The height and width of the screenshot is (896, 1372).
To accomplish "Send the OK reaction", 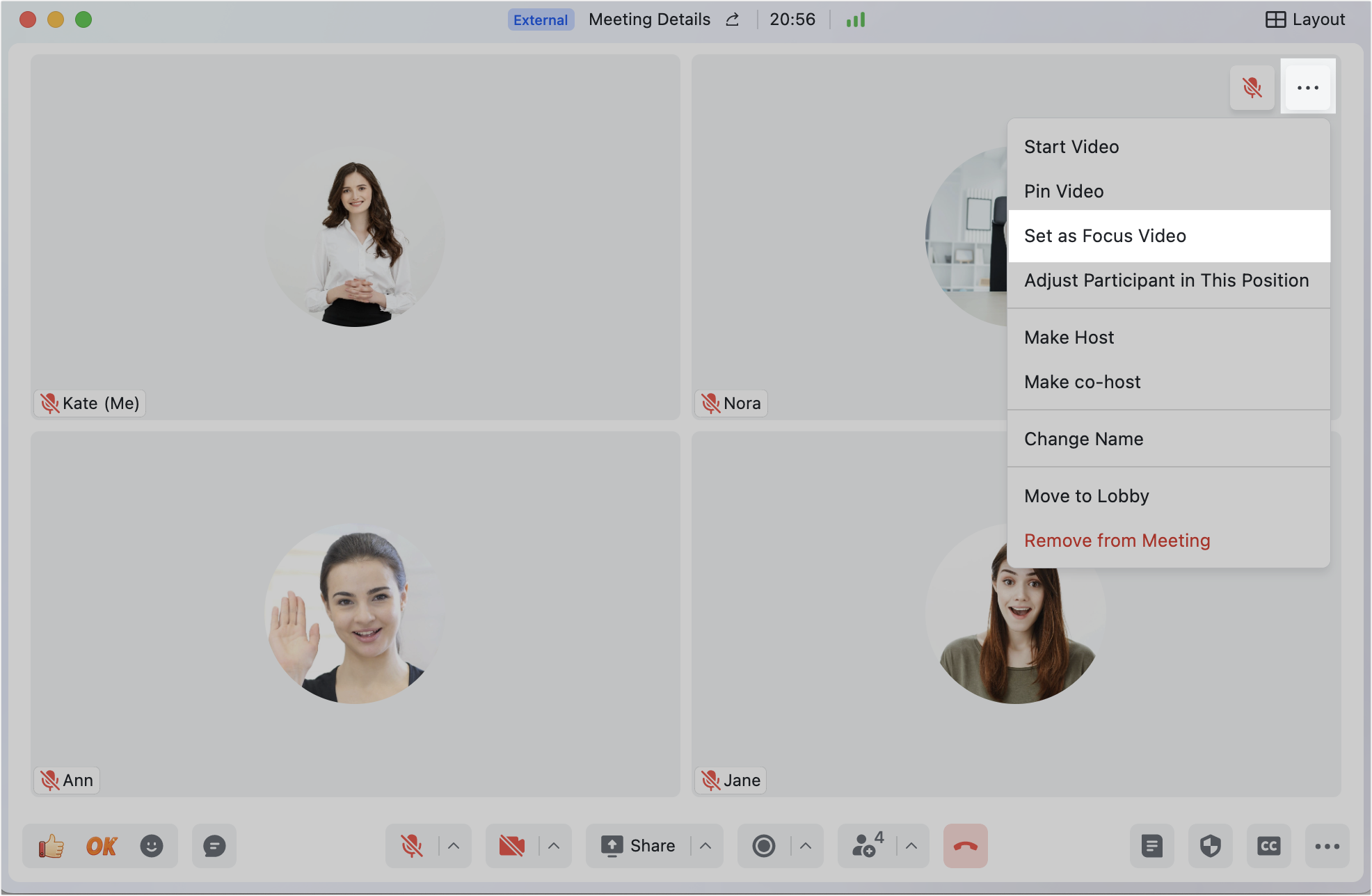I will click(102, 846).
